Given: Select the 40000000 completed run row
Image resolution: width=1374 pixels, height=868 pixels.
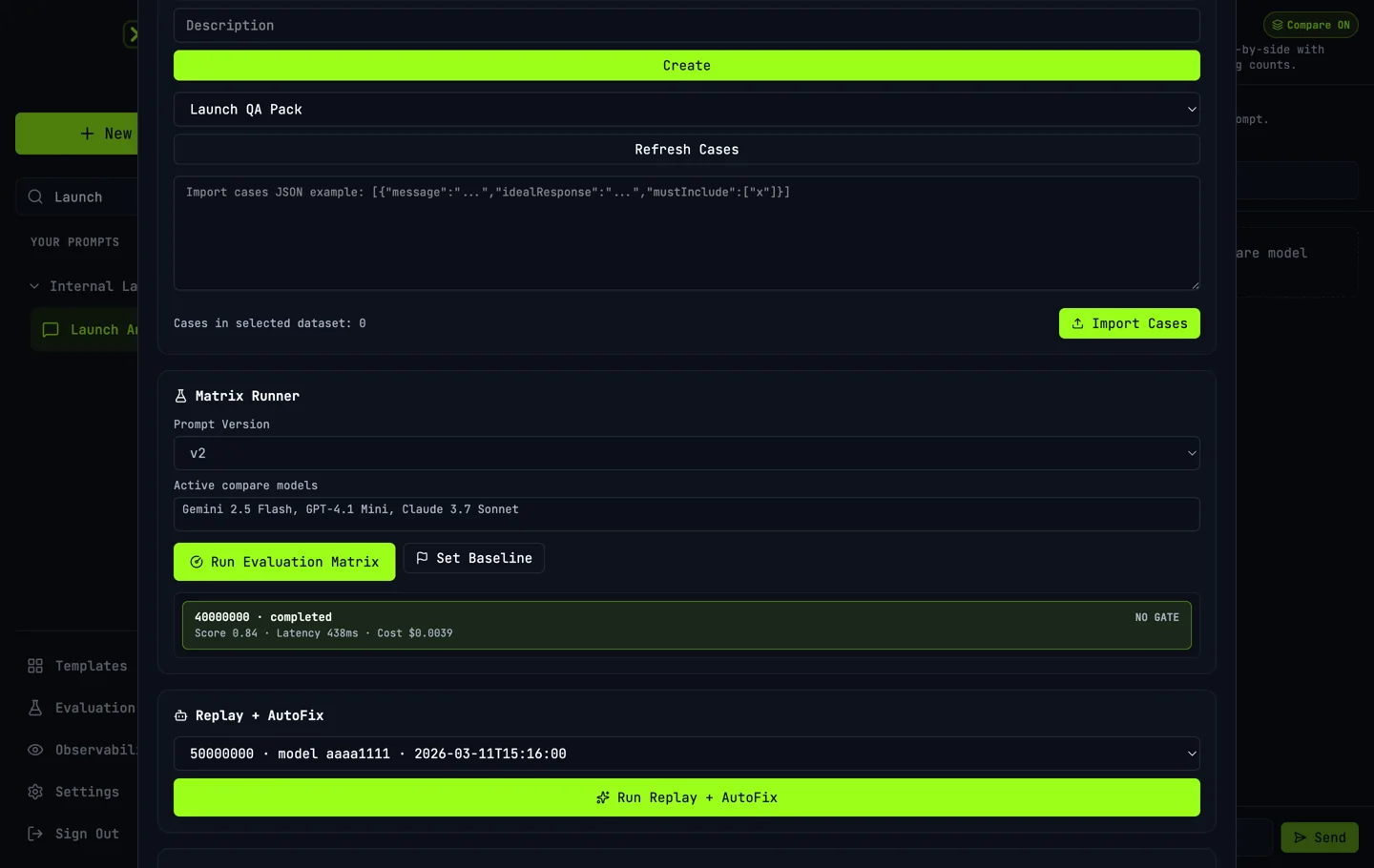Looking at the screenshot, I should [x=686, y=625].
